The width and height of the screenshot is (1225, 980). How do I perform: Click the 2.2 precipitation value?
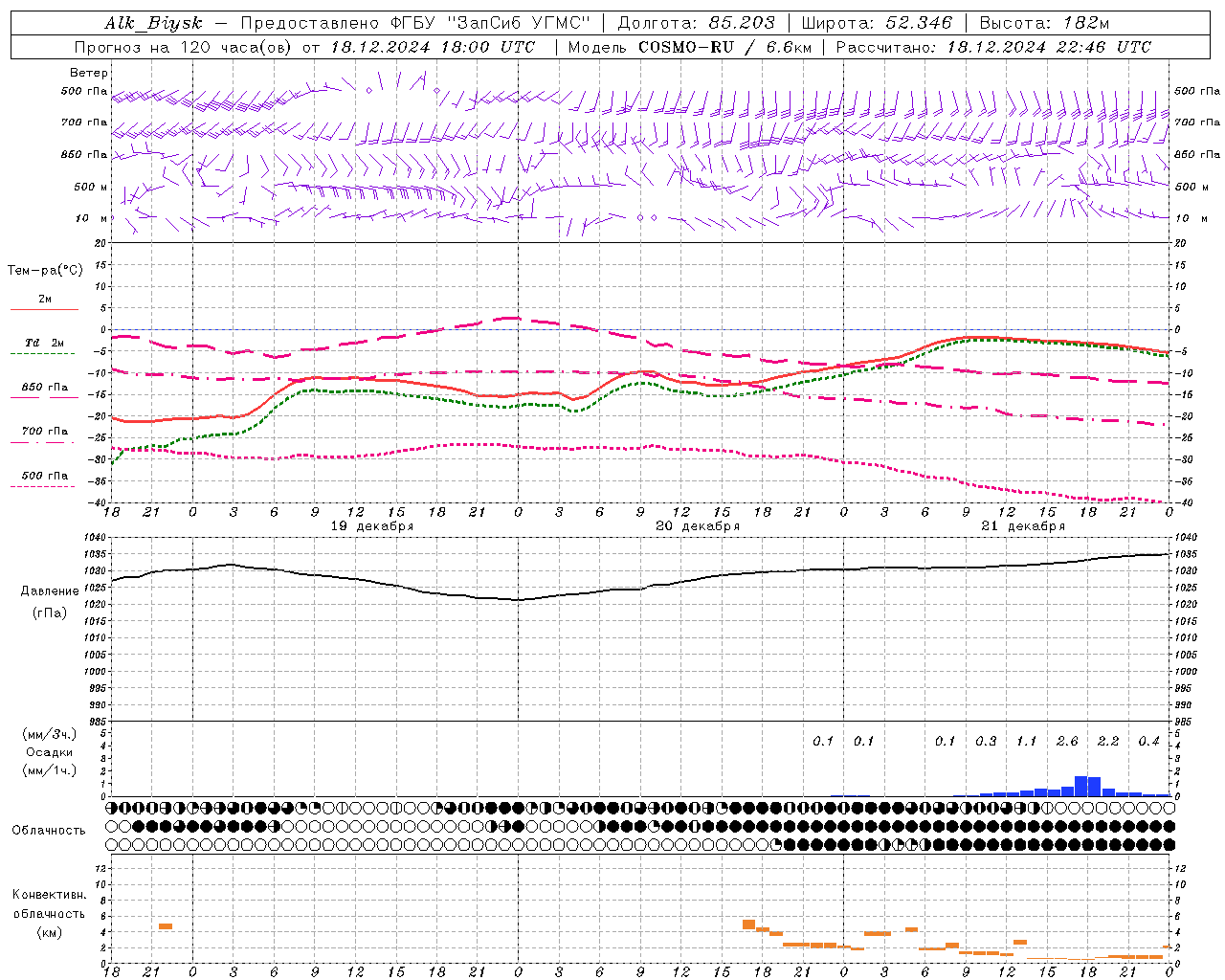tap(1108, 742)
